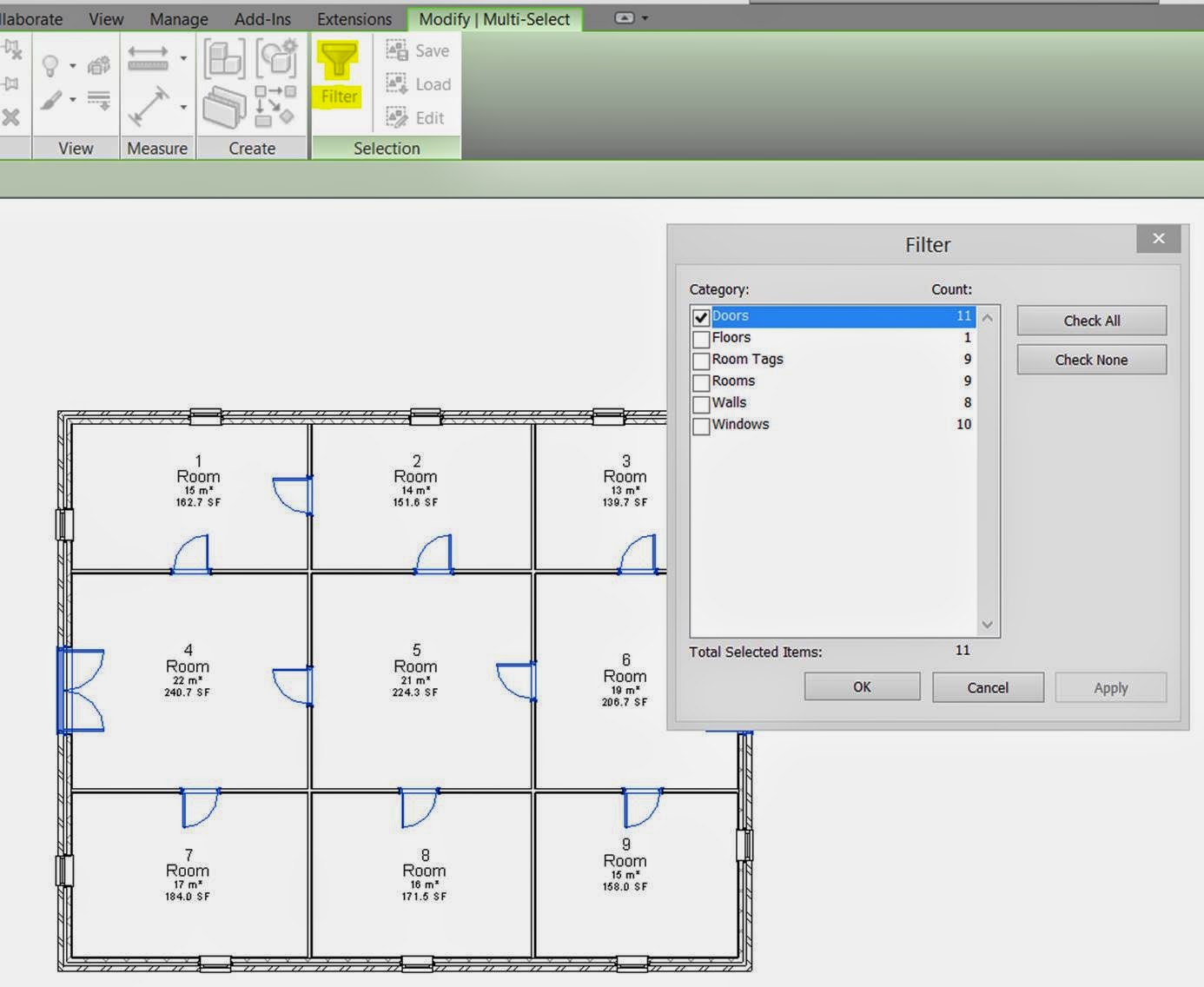
Task: Confirm the filter with OK
Action: [862, 686]
